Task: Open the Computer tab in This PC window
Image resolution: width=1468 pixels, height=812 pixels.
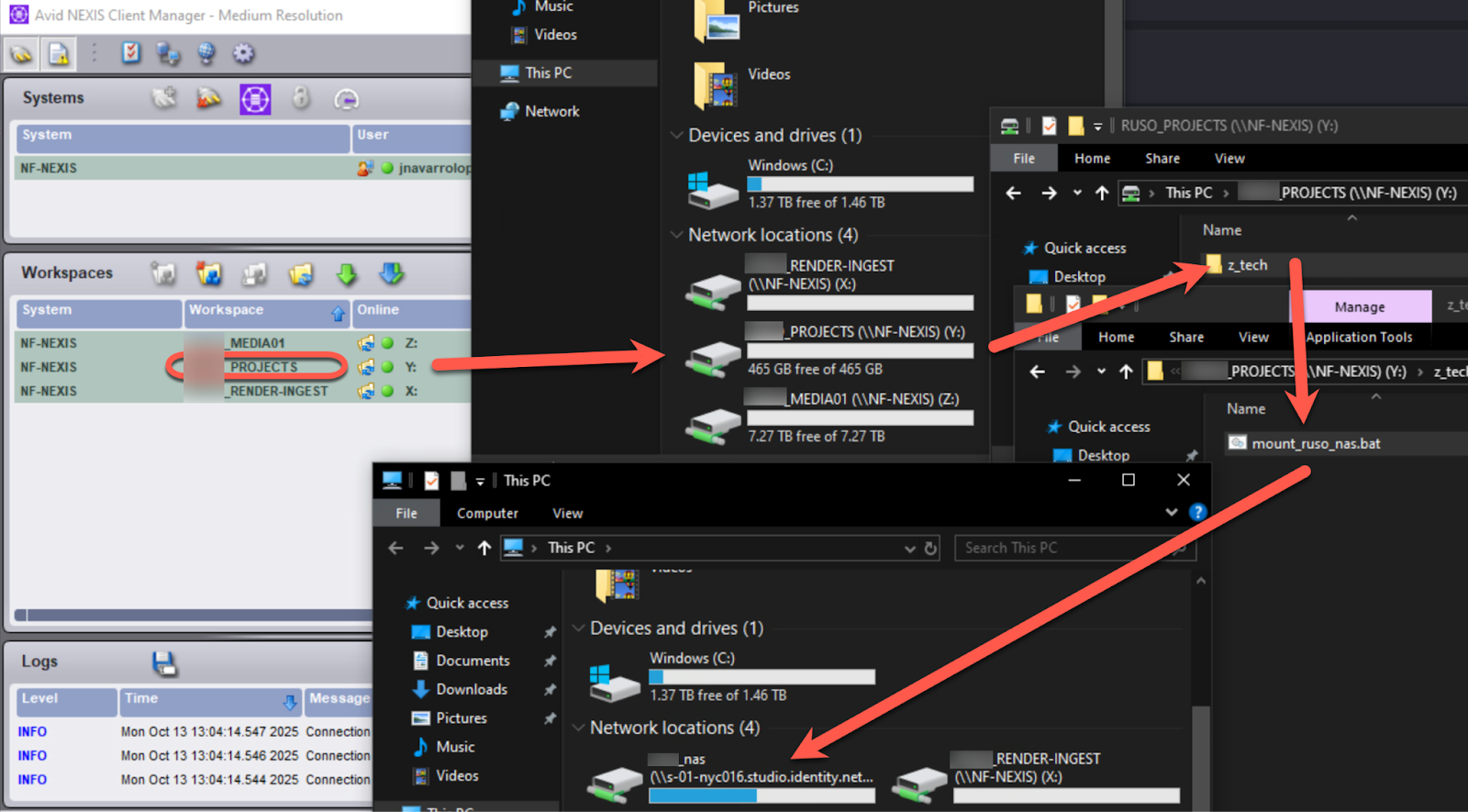Action: coord(487,514)
